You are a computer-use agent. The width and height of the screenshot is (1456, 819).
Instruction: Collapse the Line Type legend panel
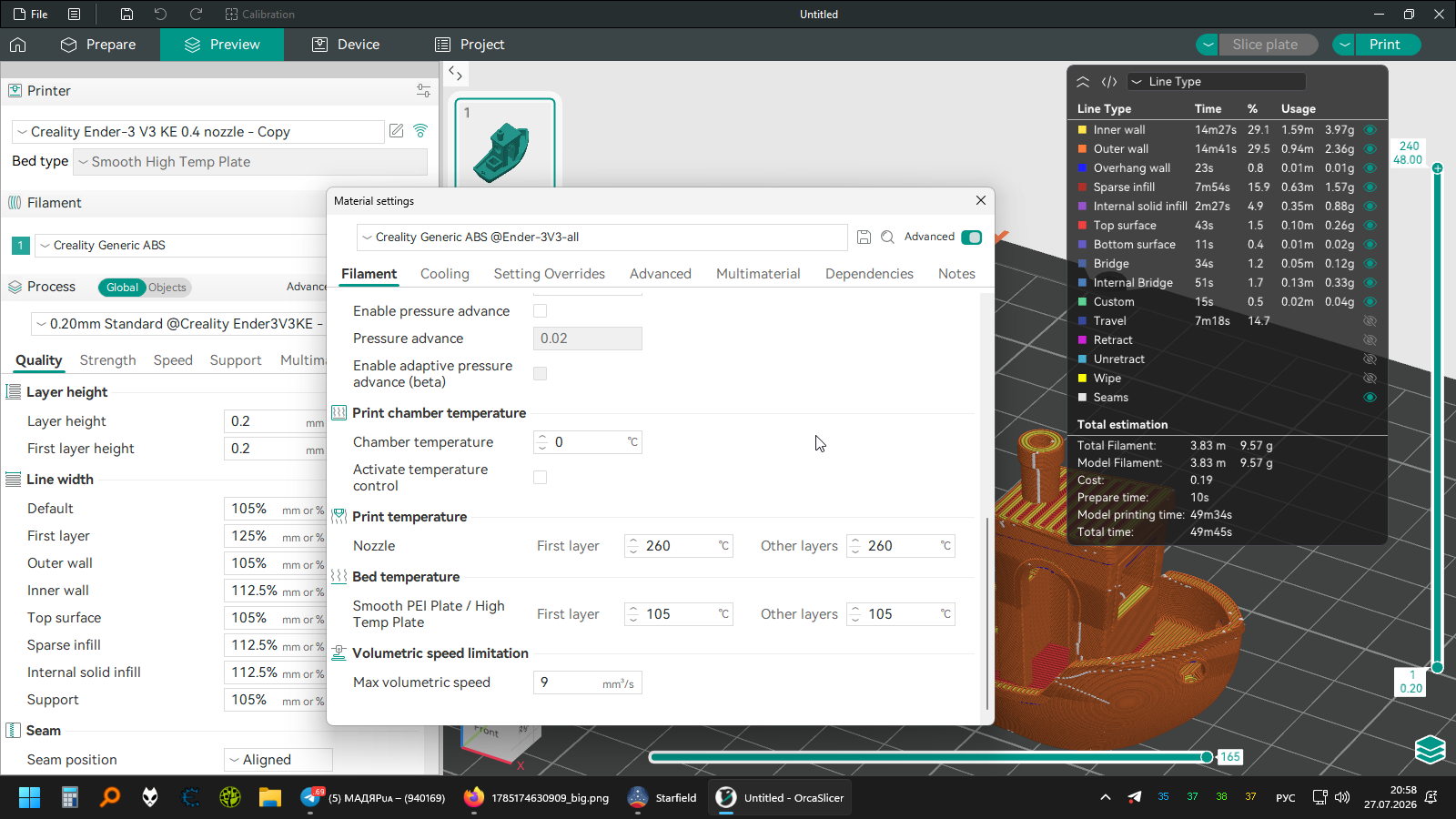pos(1083,82)
